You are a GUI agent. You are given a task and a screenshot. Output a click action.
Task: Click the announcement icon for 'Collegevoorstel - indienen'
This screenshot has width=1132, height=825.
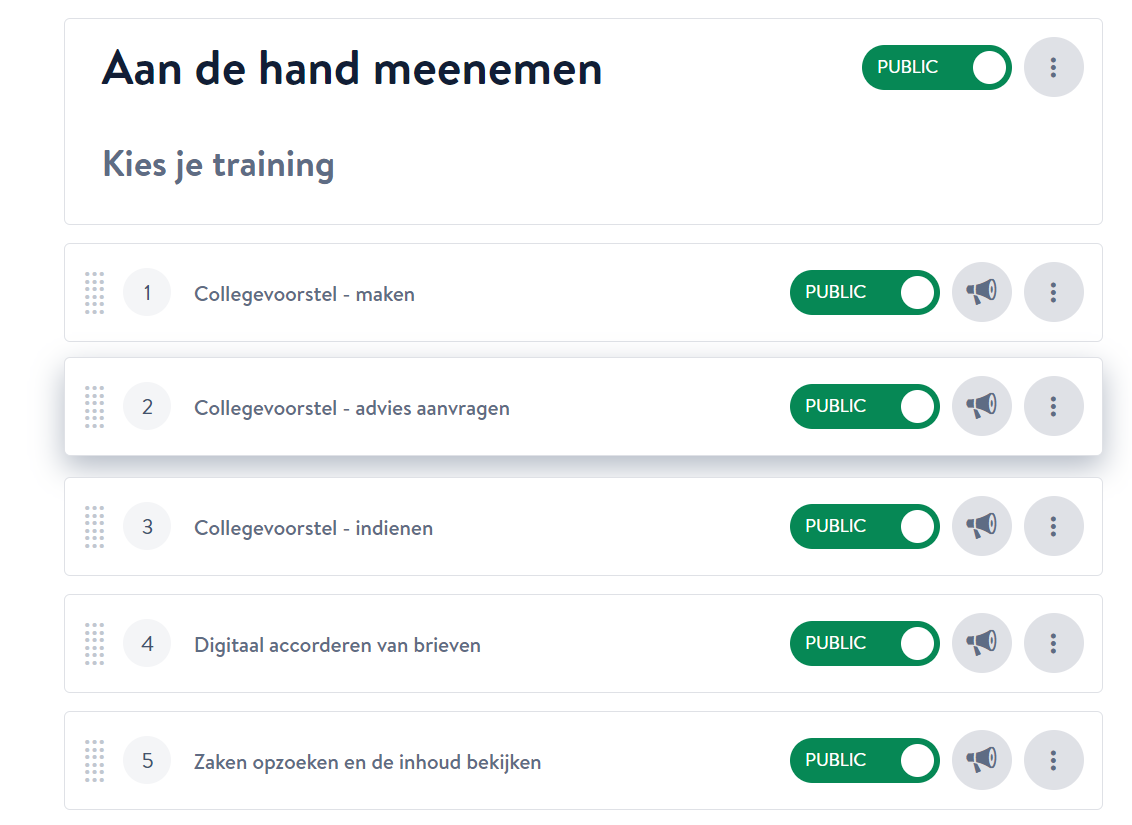[982, 525]
